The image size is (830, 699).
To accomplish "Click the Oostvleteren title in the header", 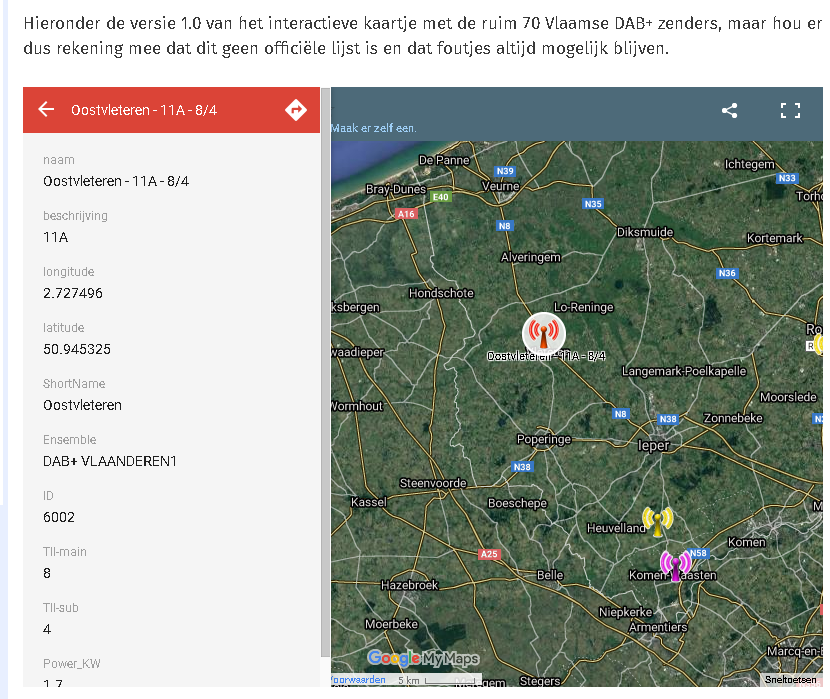I will point(144,110).
